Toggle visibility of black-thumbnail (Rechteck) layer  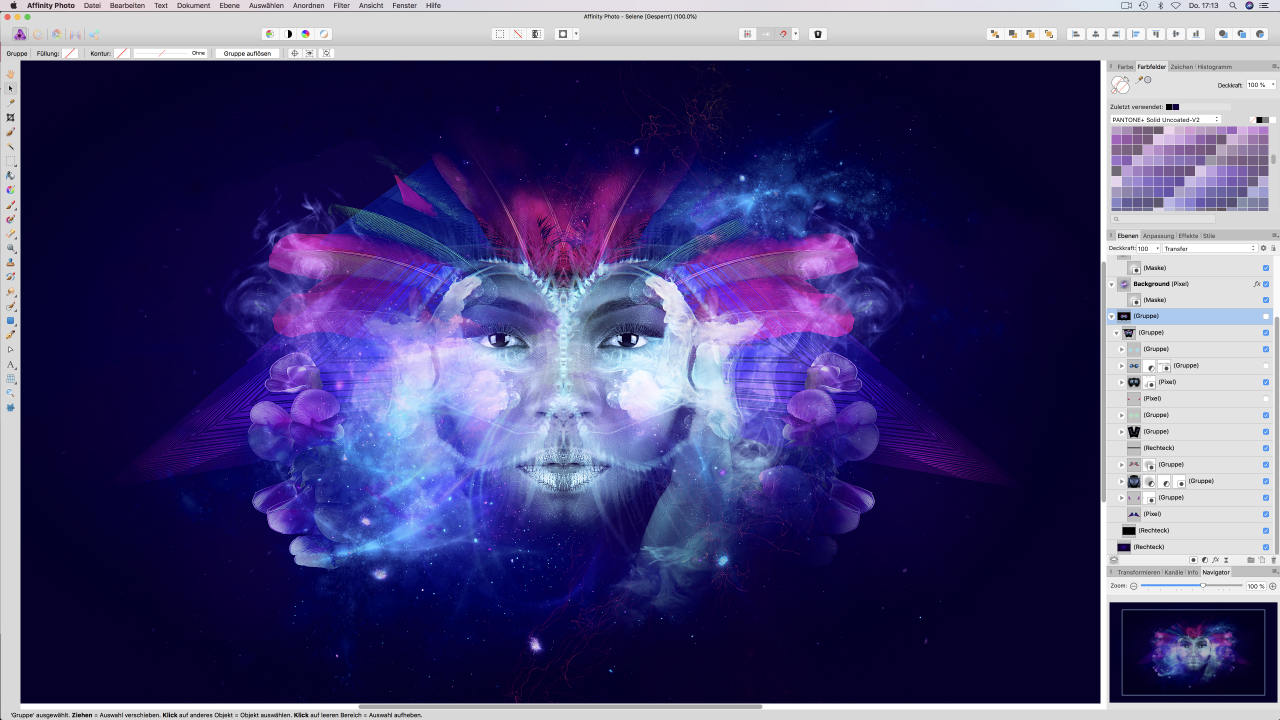[x=1266, y=530]
